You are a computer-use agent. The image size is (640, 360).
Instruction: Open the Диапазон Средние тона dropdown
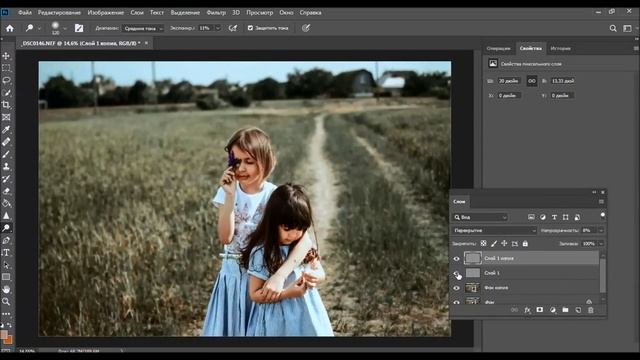click(x=143, y=28)
